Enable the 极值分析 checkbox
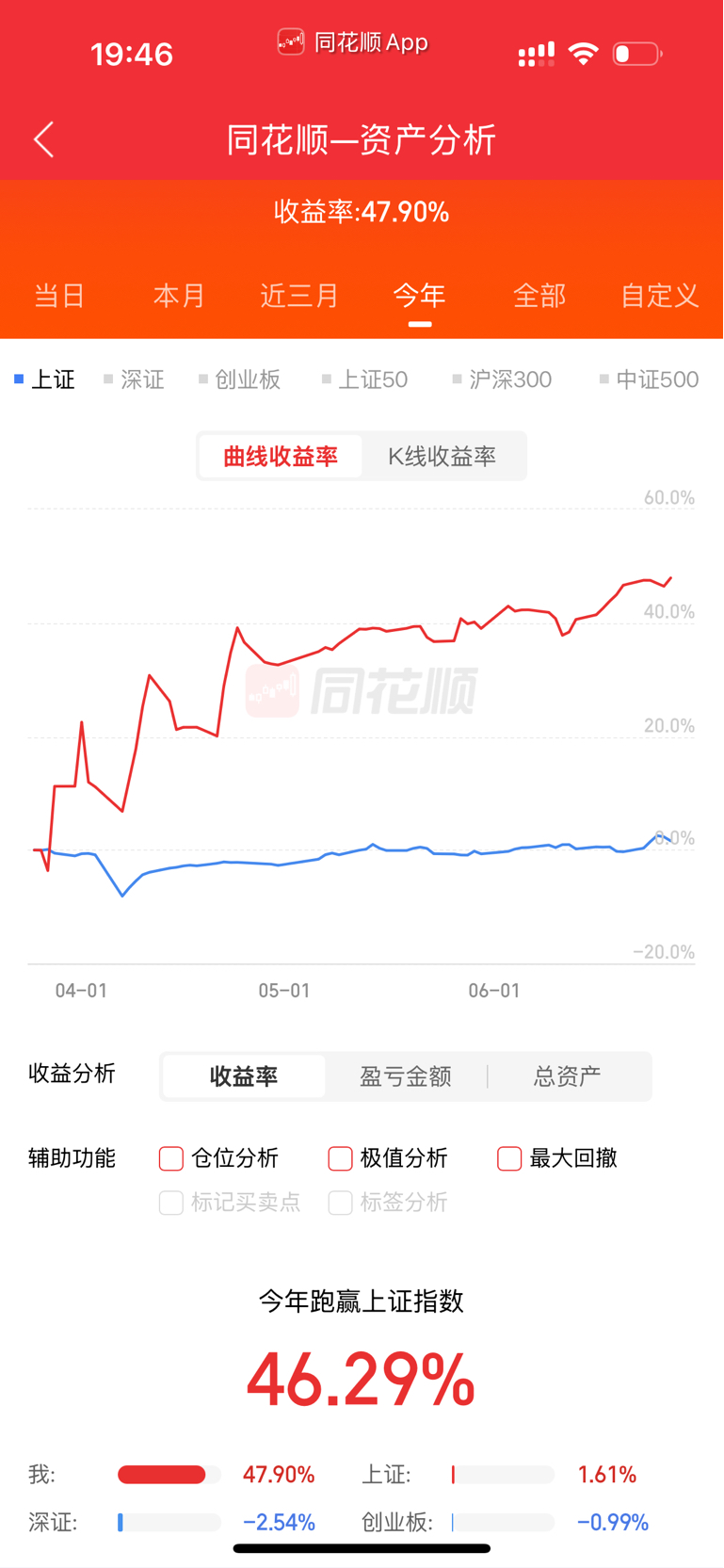The width and height of the screenshot is (724, 1568). [x=341, y=1158]
